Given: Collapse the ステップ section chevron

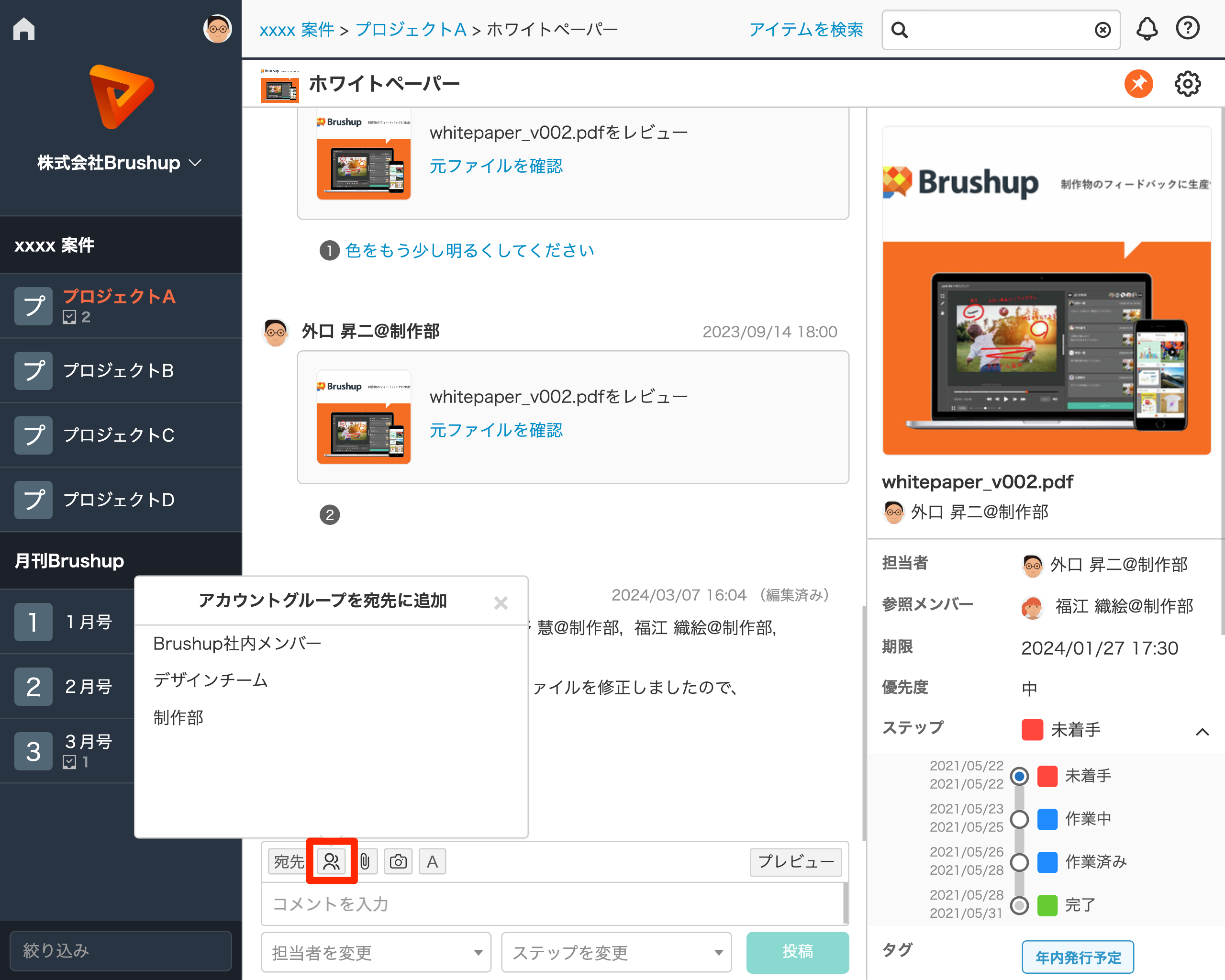Looking at the screenshot, I should (1202, 732).
